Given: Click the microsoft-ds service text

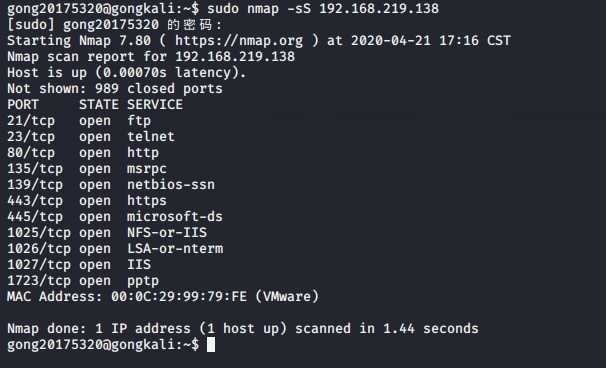Looking at the screenshot, I should (x=175, y=216).
